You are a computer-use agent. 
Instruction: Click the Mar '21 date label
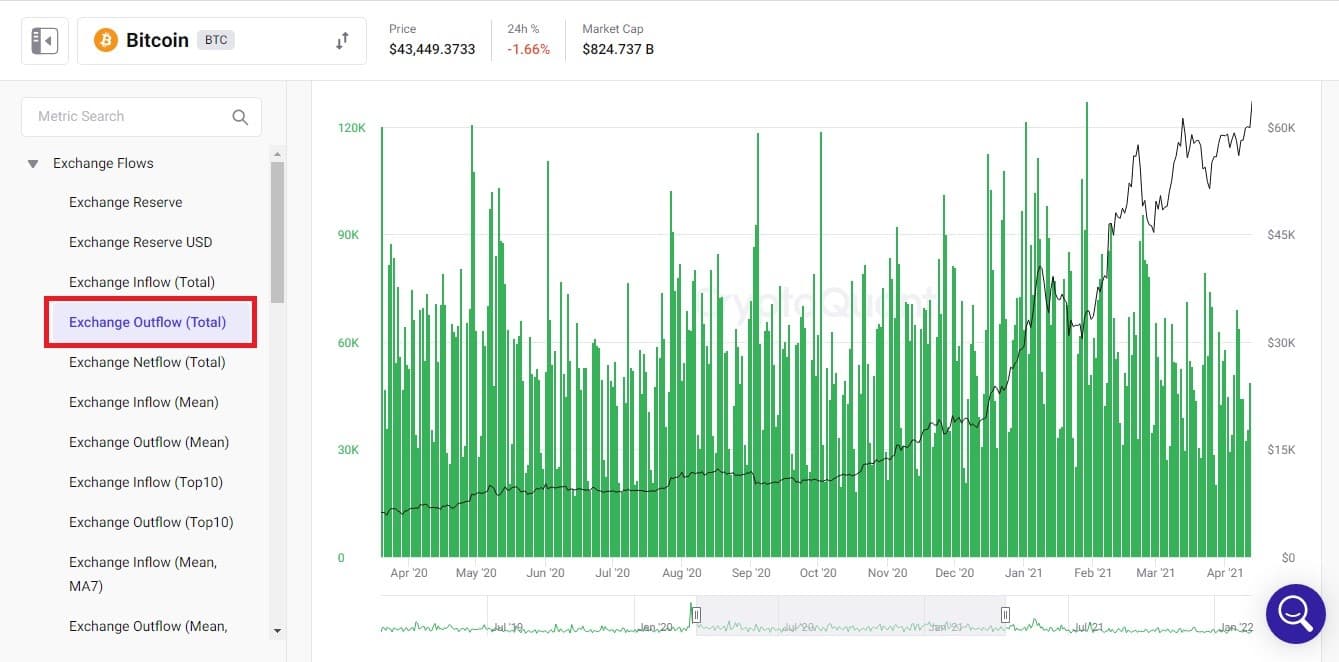pyautogui.click(x=1155, y=573)
